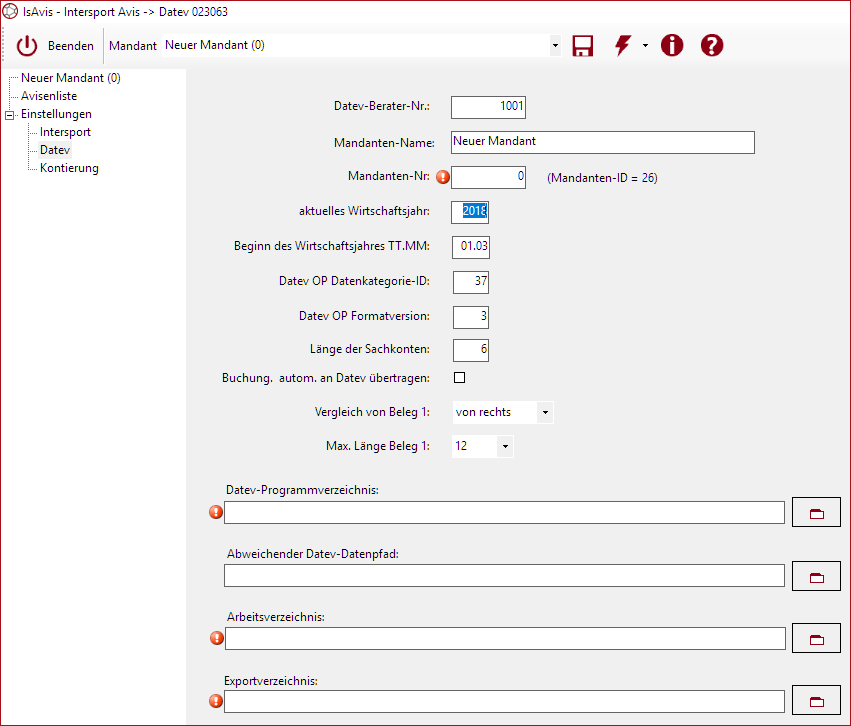Click the error icon beside Mandanten-Nr
This screenshot has width=851, height=726.
[443, 177]
